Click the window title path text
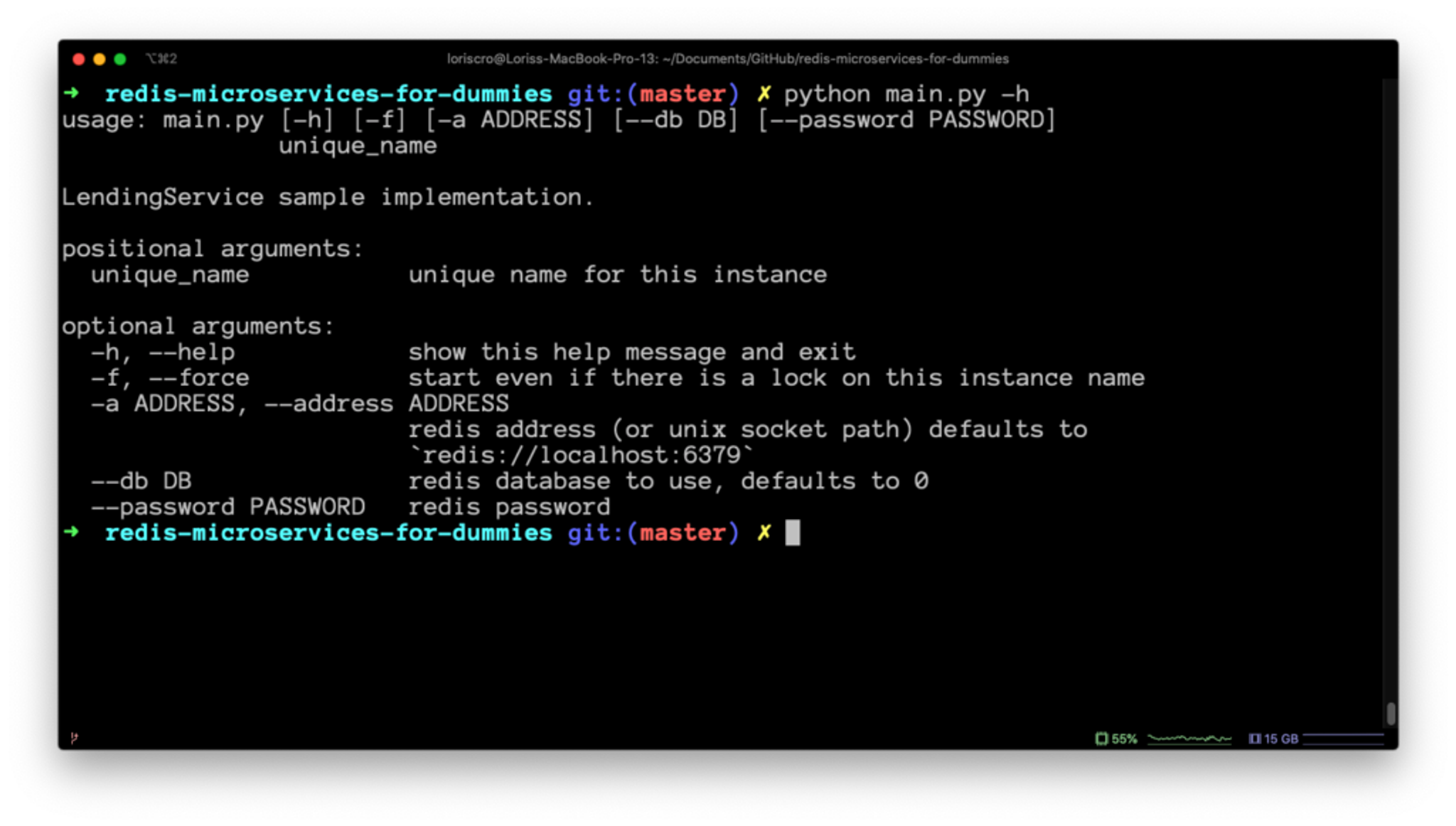The width and height of the screenshot is (1456, 826). click(x=727, y=58)
